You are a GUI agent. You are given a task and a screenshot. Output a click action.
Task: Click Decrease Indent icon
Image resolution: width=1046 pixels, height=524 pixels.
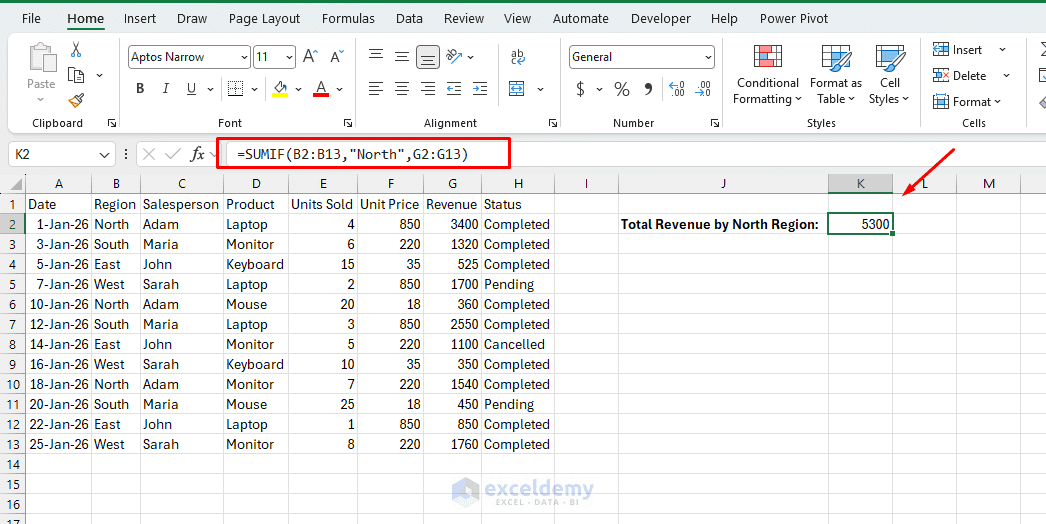pyautogui.click(x=454, y=88)
